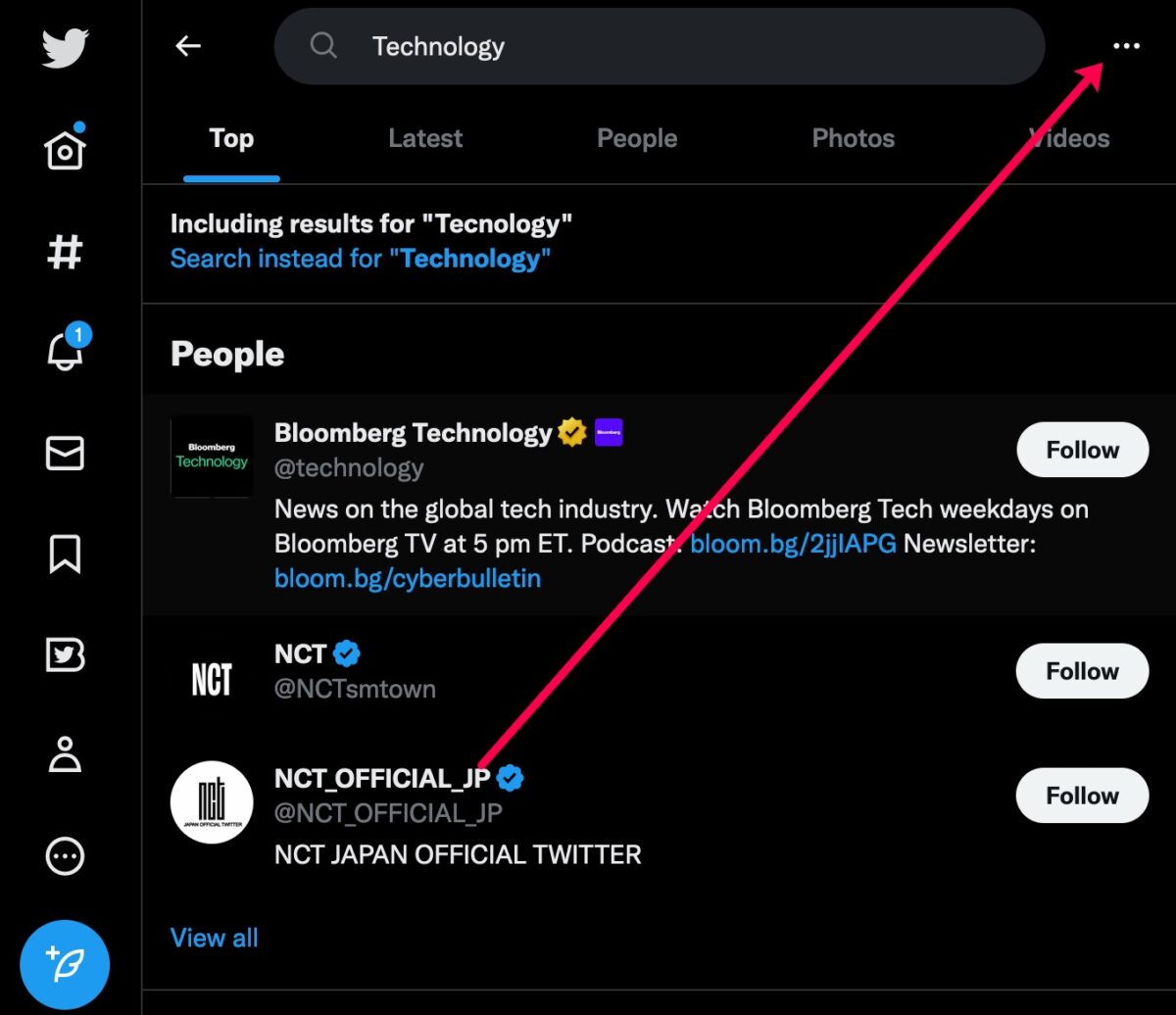This screenshot has height=1015, width=1176.
Task: Follow the NCT_OFFICIAL_JP account
Action: tap(1082, 796)
